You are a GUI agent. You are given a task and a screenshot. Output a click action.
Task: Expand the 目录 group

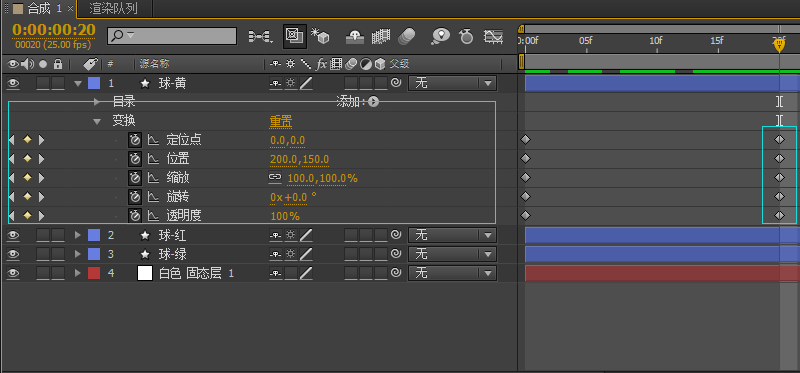tap(97, 102)
